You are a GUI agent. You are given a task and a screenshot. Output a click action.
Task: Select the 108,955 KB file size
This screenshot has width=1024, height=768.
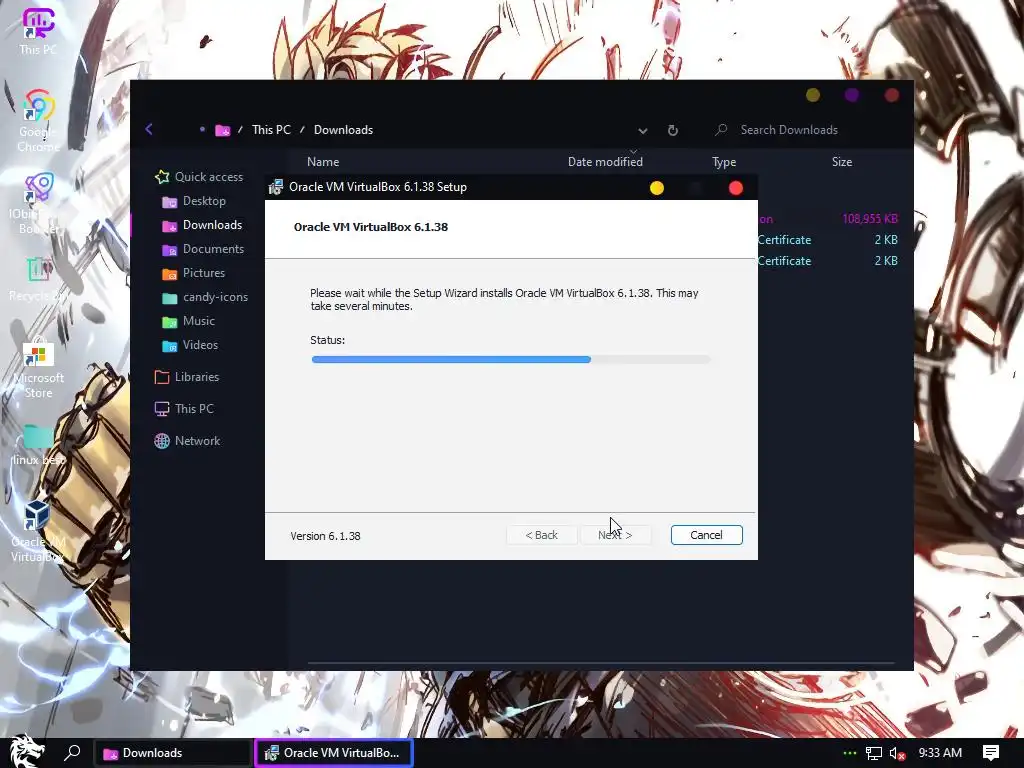pyautogui.click(x=870, y=219)
